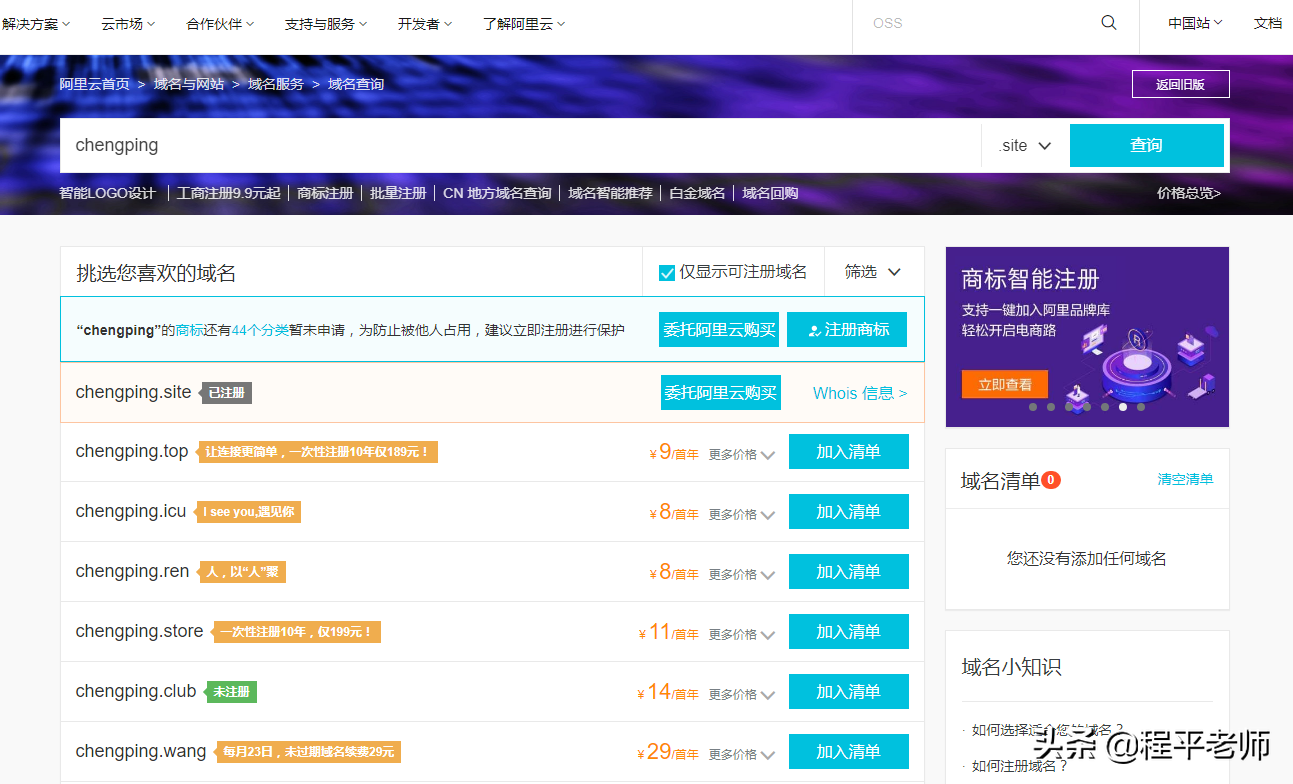Screen dimensions: 1293x784
Task: Open 域名服务 breadcrumb
Action: click(276, 84)
